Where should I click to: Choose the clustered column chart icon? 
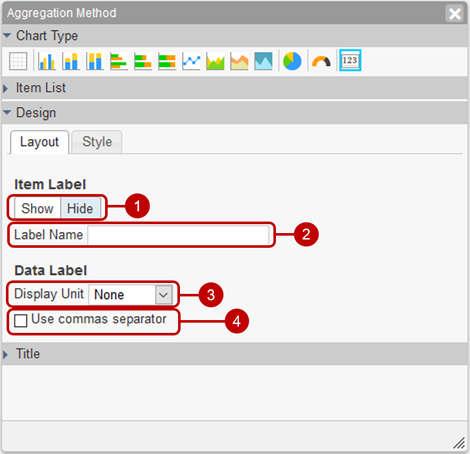coord(47,61)
